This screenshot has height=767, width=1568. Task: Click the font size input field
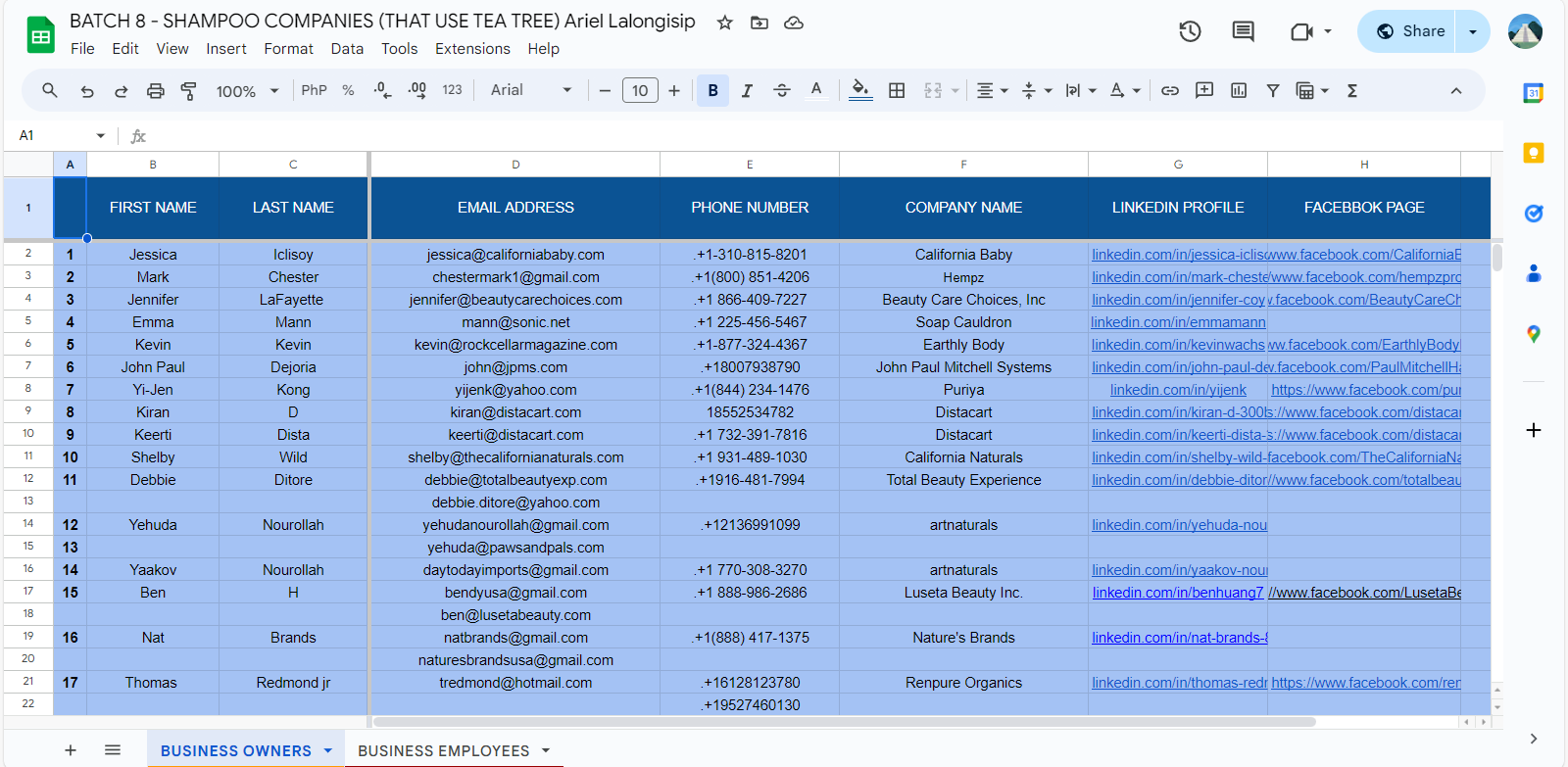[x=640, y=91]
